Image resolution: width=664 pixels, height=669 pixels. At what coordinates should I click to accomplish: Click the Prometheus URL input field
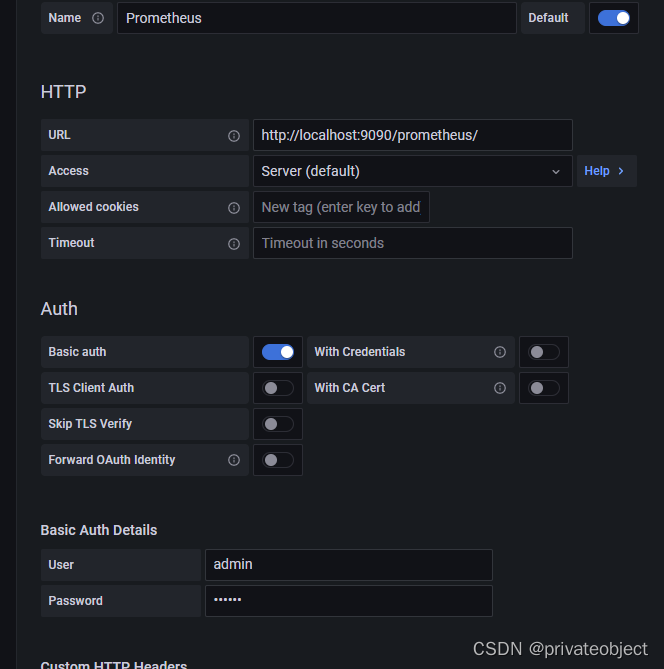pos(412,135)
